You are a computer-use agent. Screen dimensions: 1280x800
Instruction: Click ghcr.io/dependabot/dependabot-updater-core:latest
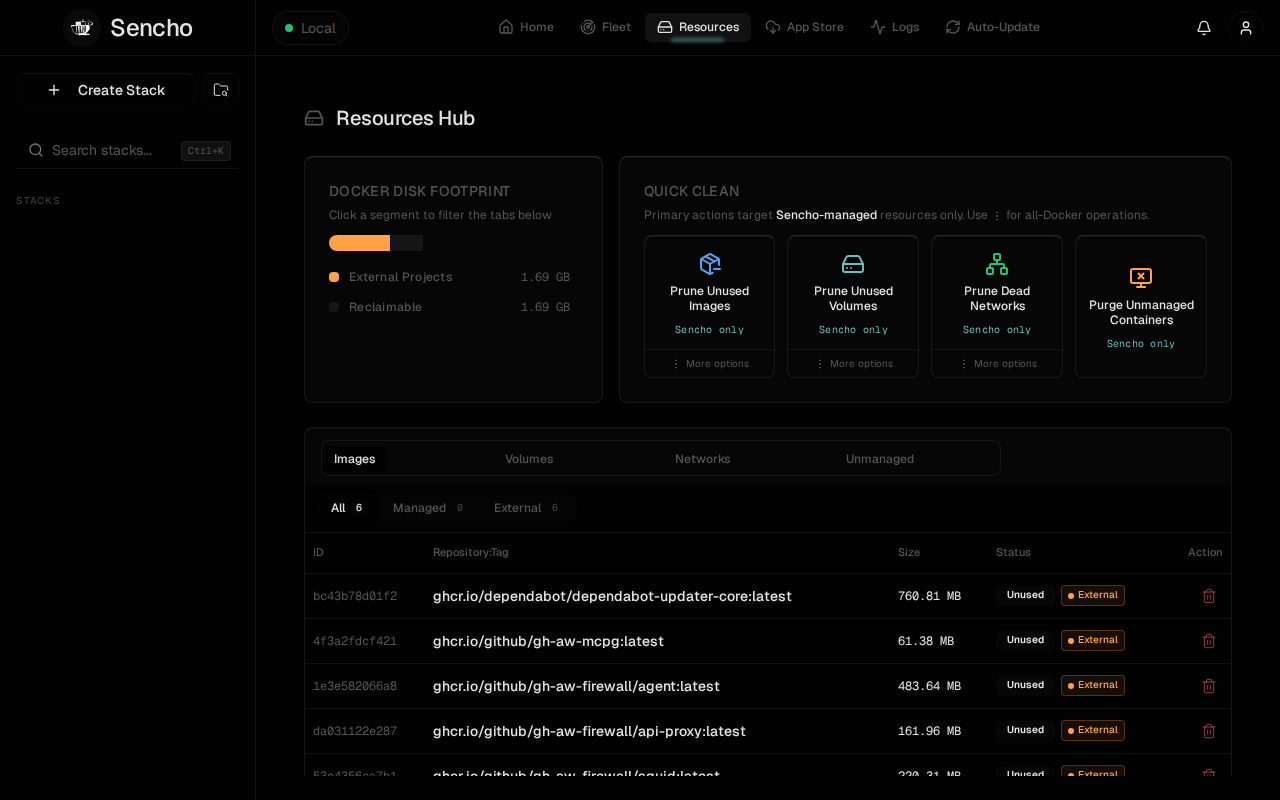(612, 596)
